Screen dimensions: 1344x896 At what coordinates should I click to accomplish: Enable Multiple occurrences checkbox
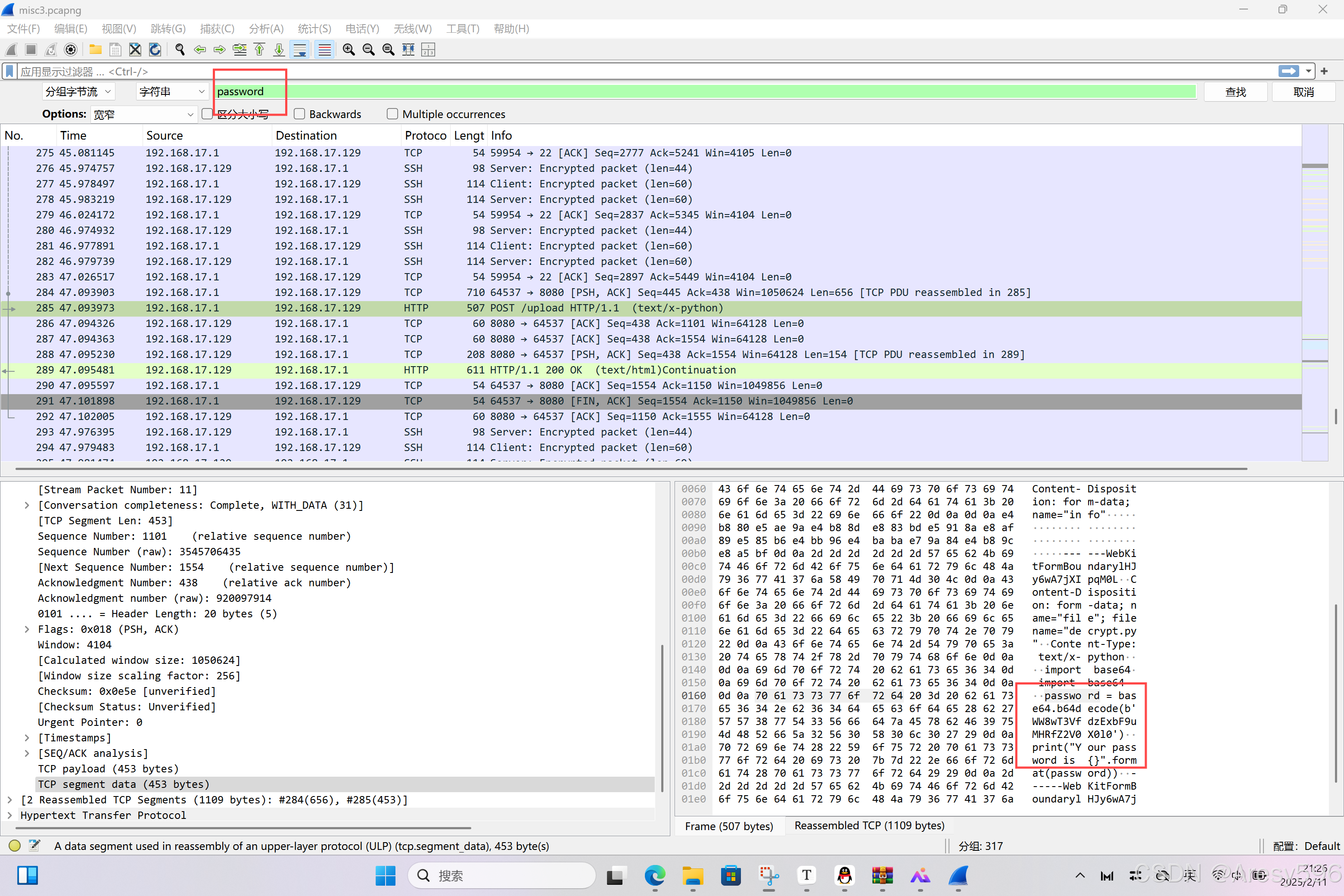[392, 114]
